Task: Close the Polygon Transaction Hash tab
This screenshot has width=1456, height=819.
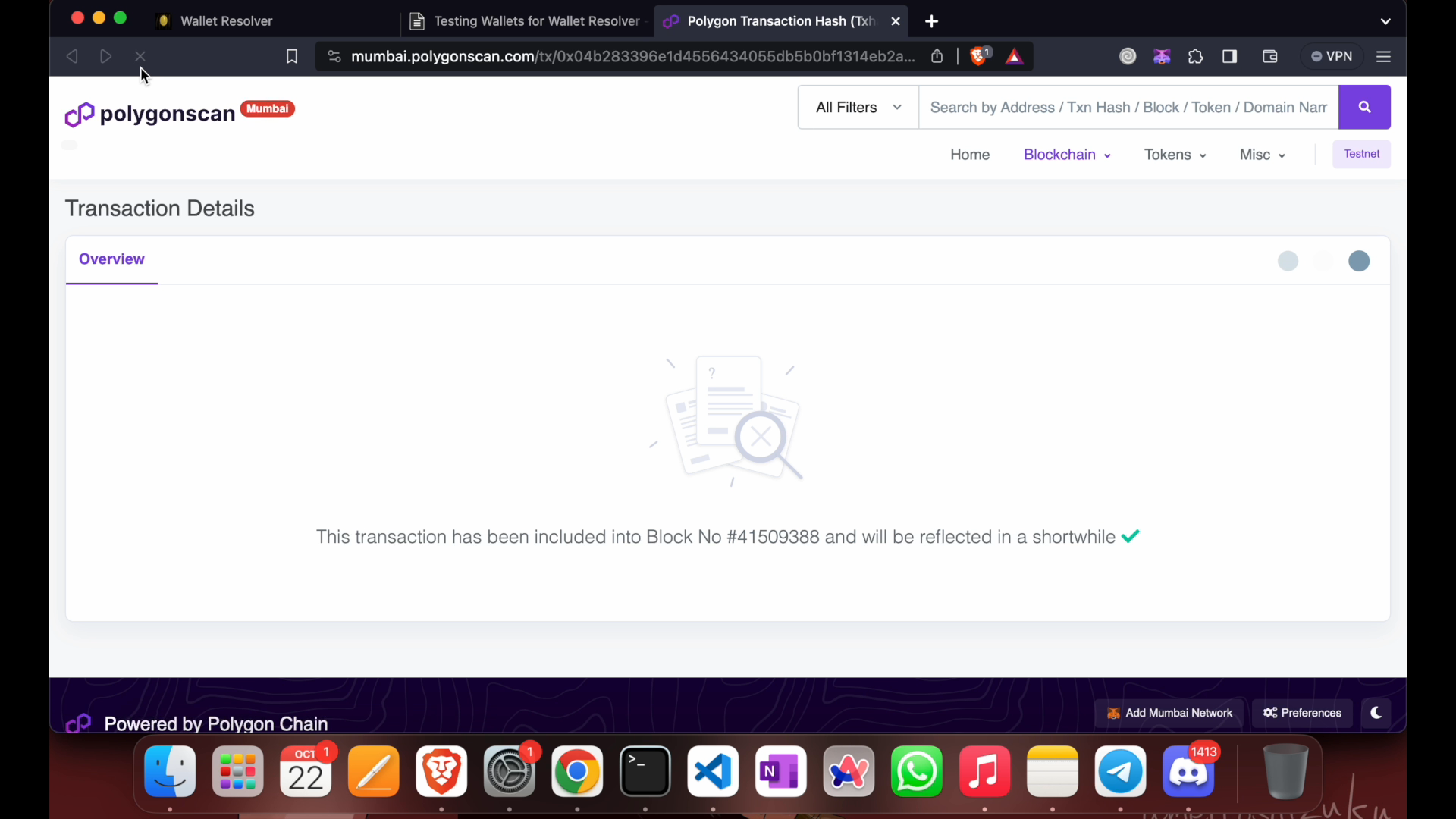Action: point(896,21)
